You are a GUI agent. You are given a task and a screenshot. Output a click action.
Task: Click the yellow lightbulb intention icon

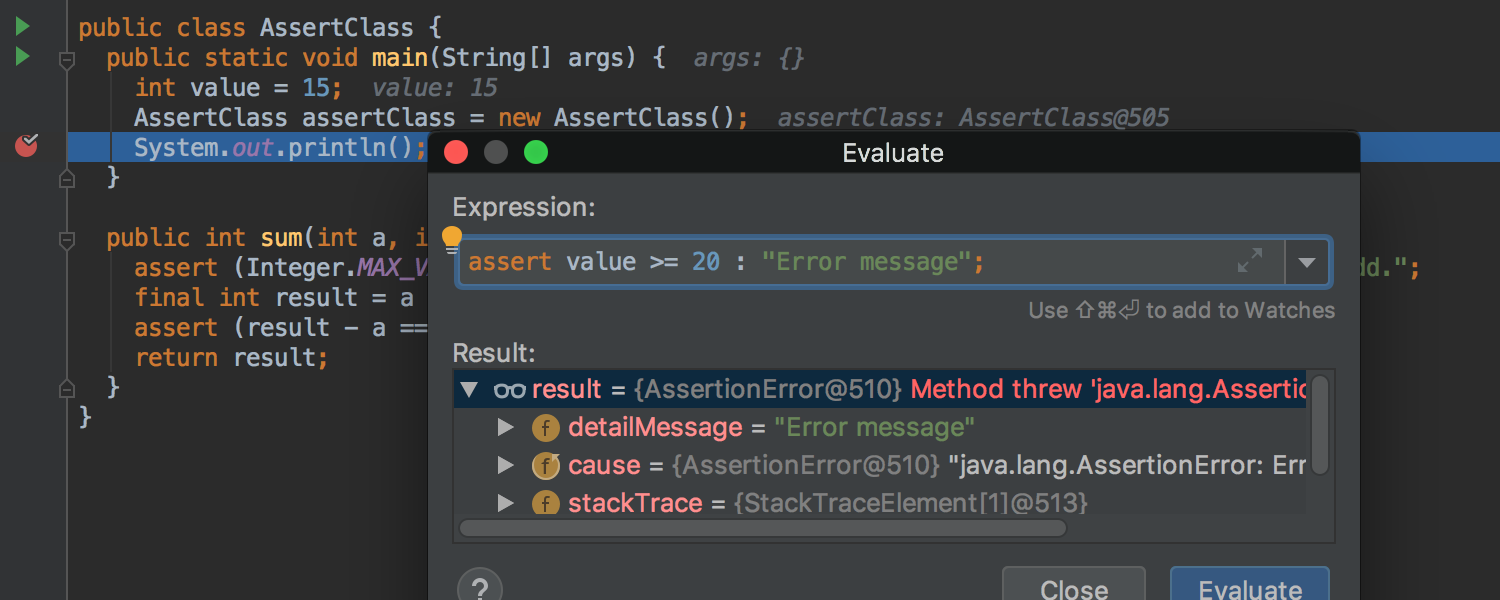tap(452, 238)
